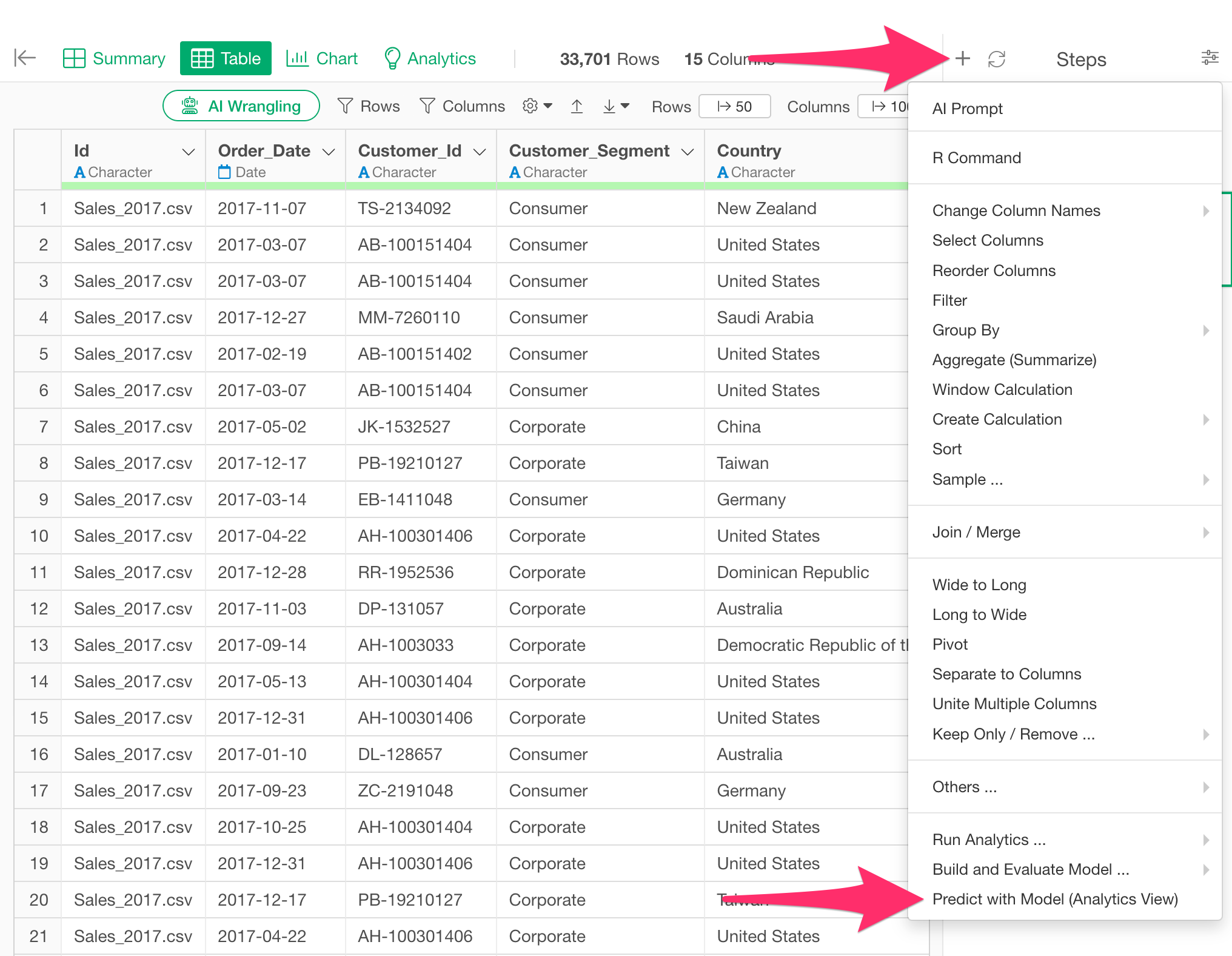Open the Rows filter
This screenshot has width=1232, height=956.
click(369, 106)
